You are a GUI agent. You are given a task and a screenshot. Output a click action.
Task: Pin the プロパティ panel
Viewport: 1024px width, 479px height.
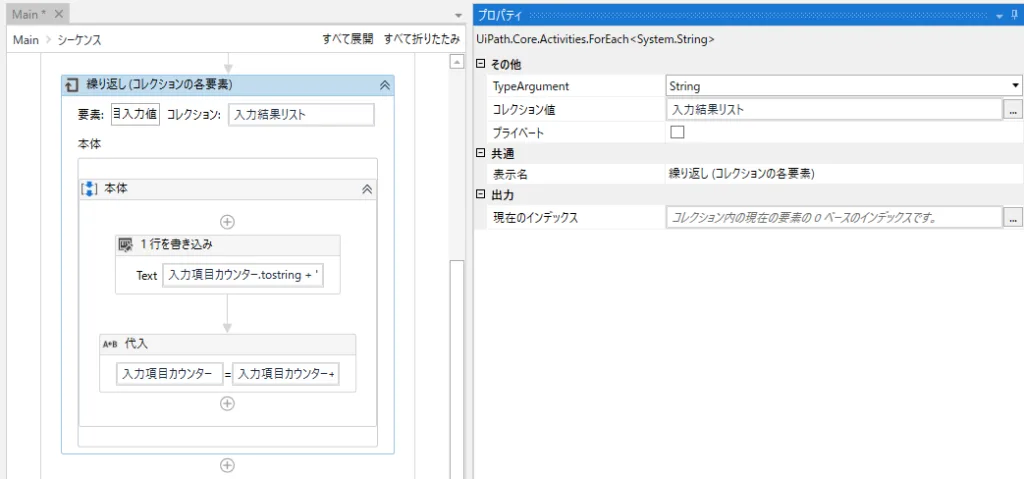click(x=1012, y=14)
